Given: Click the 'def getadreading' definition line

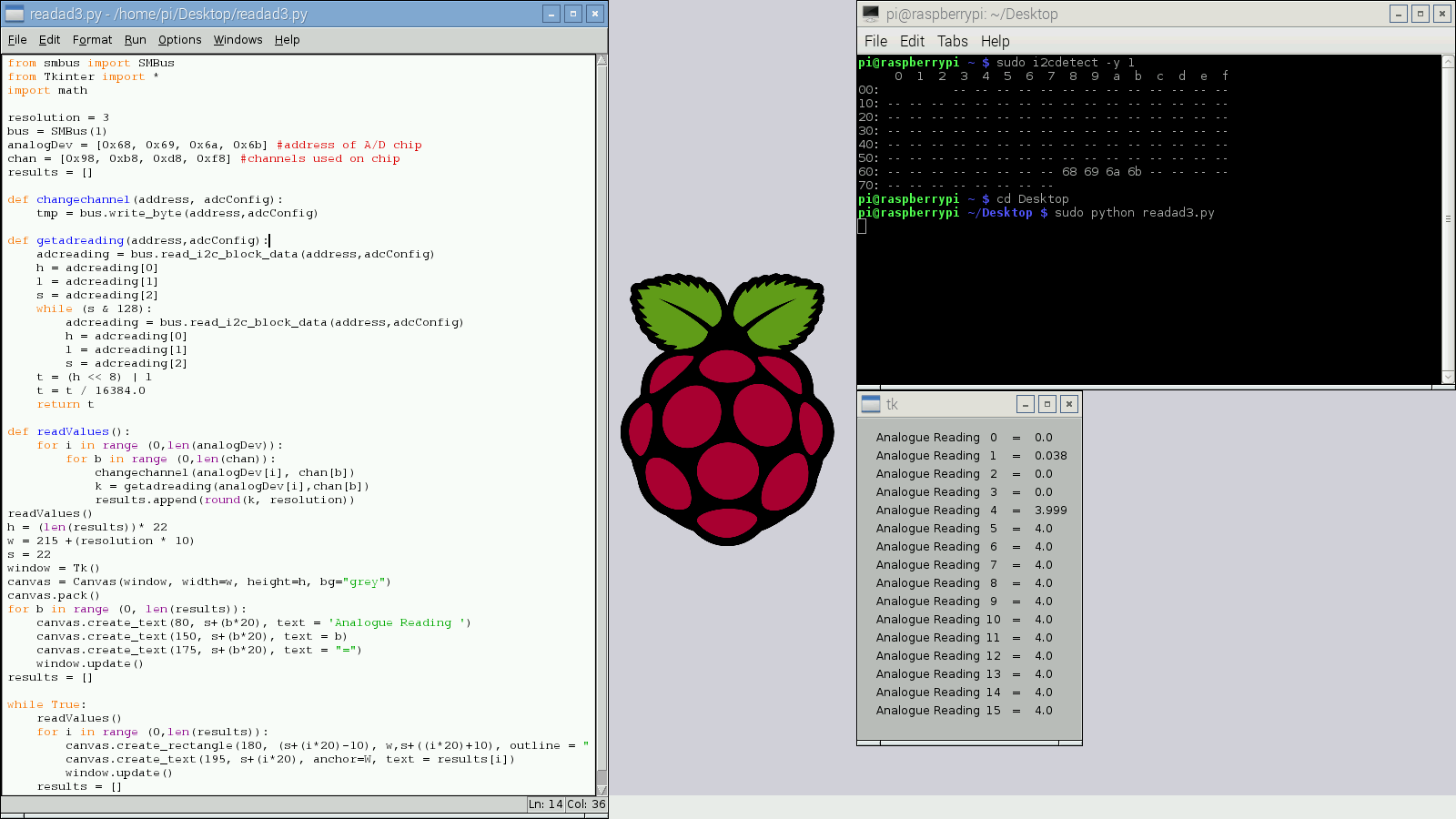Looking at the screenshot, I should [138, 240].
